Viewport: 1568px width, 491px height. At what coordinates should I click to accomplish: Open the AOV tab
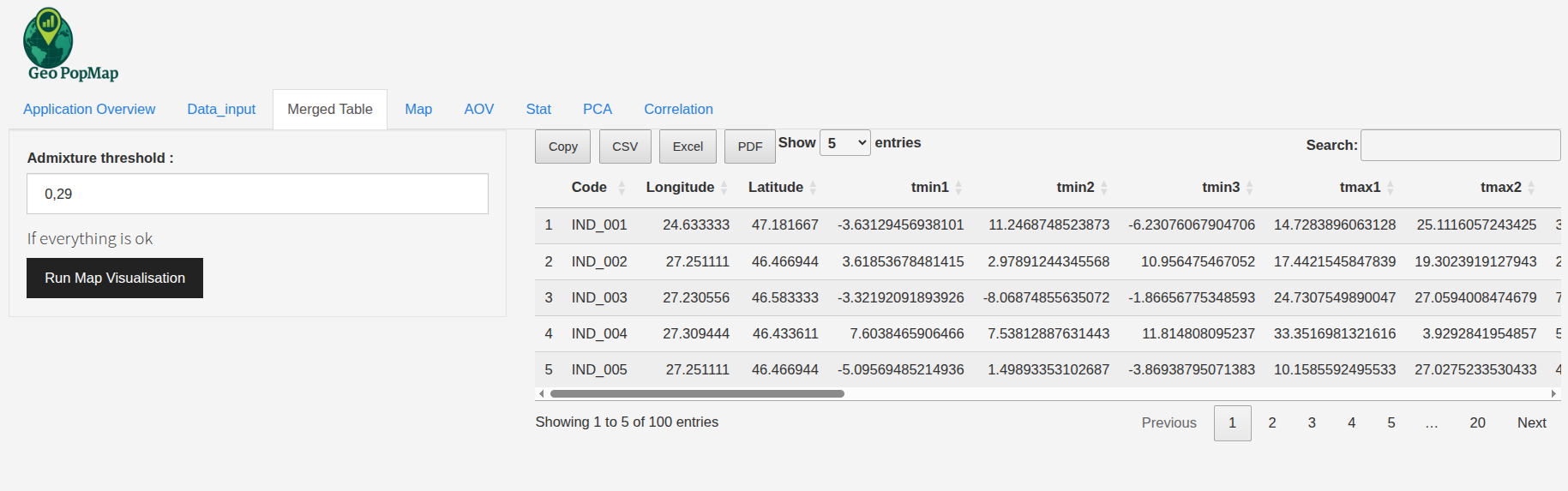479,109
